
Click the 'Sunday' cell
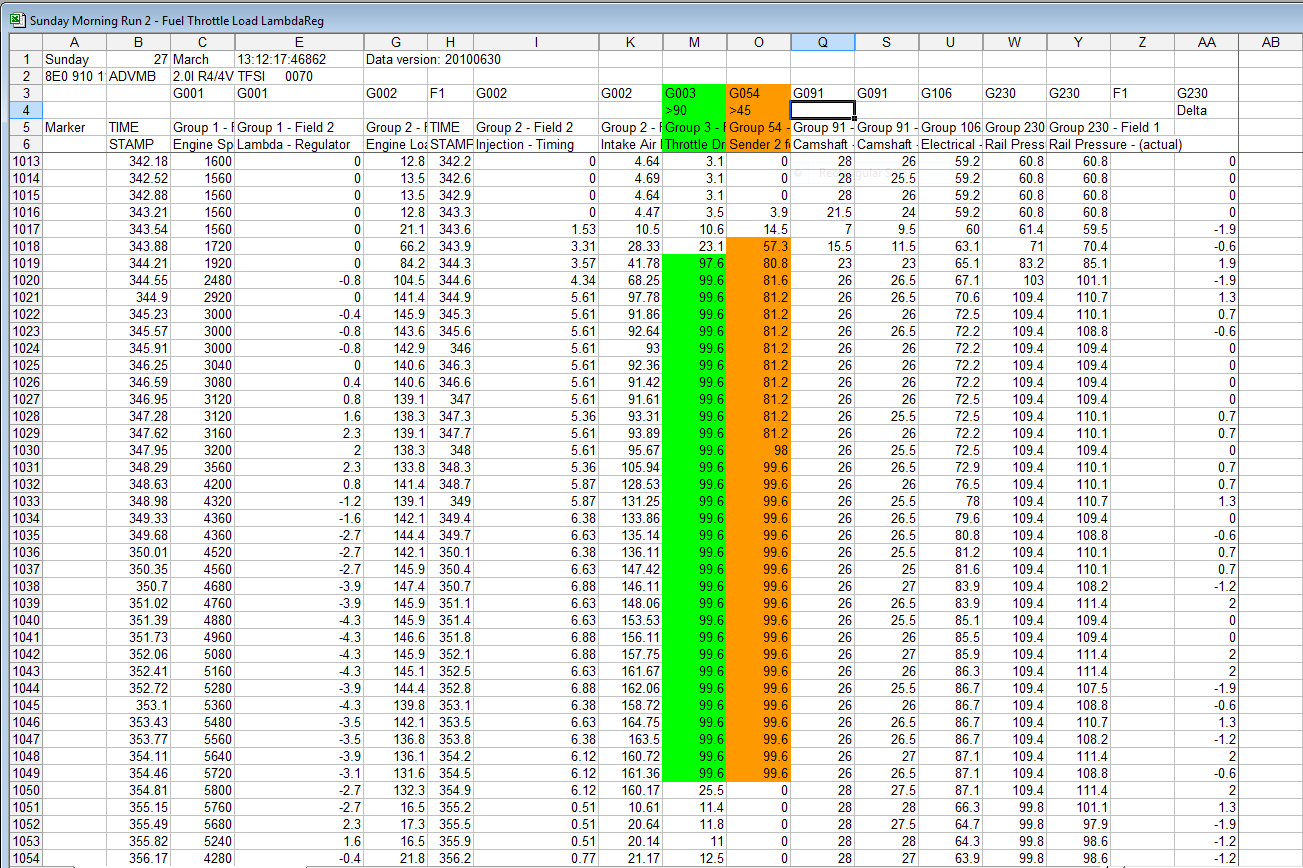74,59
